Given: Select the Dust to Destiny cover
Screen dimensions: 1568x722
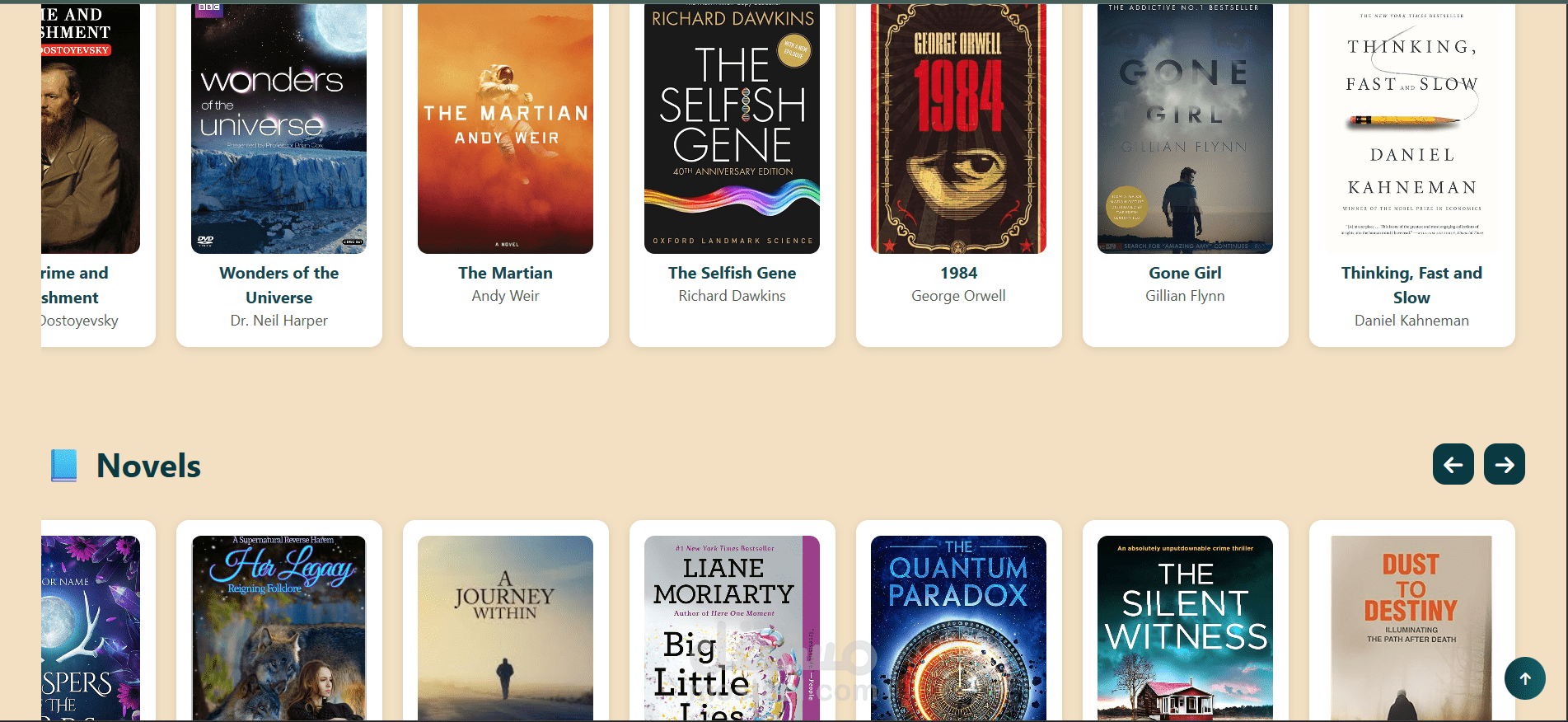Looking at the screenshot, I should point(1411,628).
